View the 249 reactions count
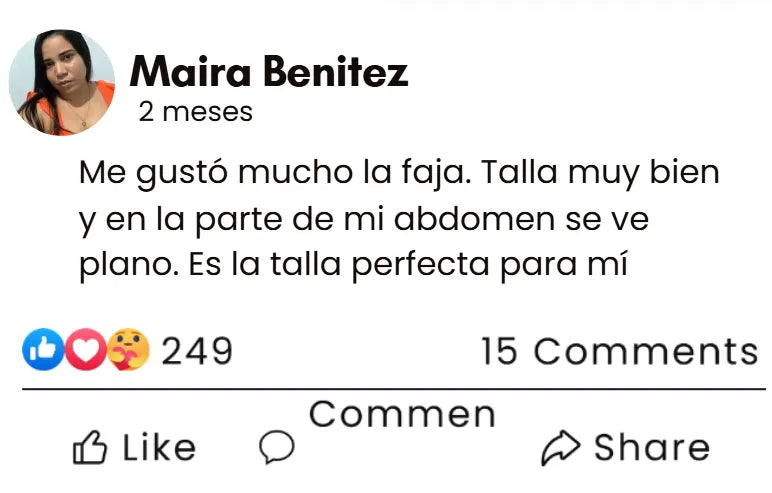This screenshot has width=772, height=493. tap(197, 351)
